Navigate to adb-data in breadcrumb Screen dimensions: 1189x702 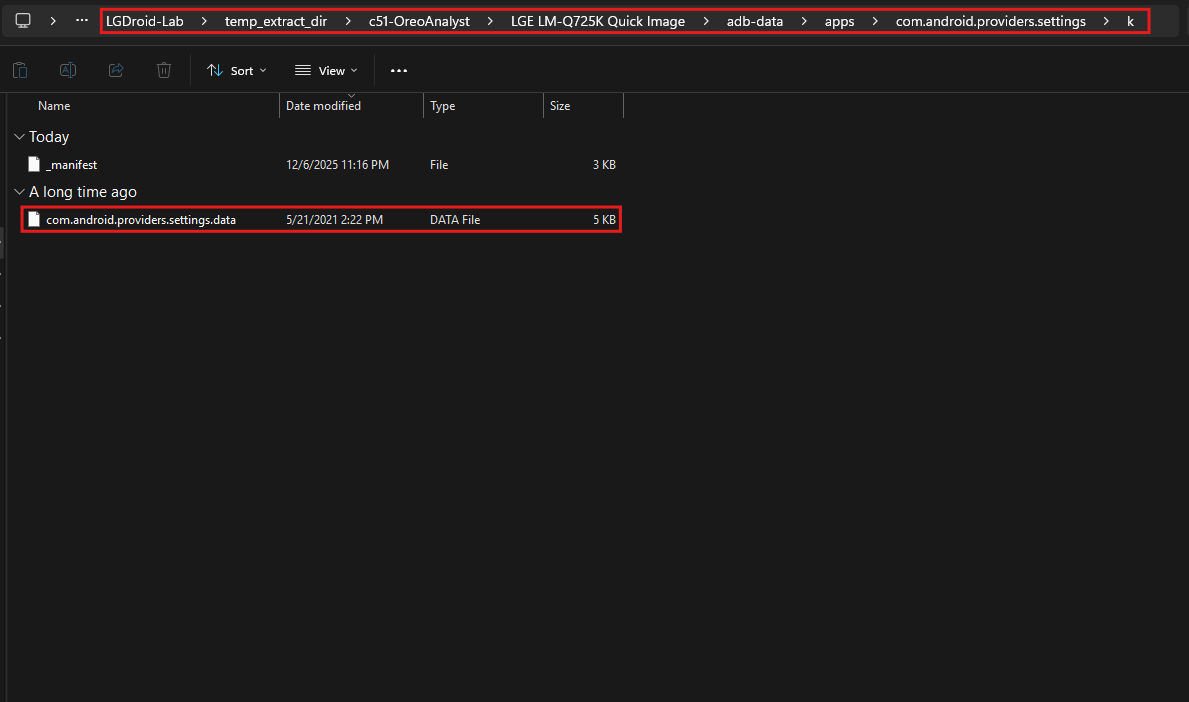pos(754,21)
